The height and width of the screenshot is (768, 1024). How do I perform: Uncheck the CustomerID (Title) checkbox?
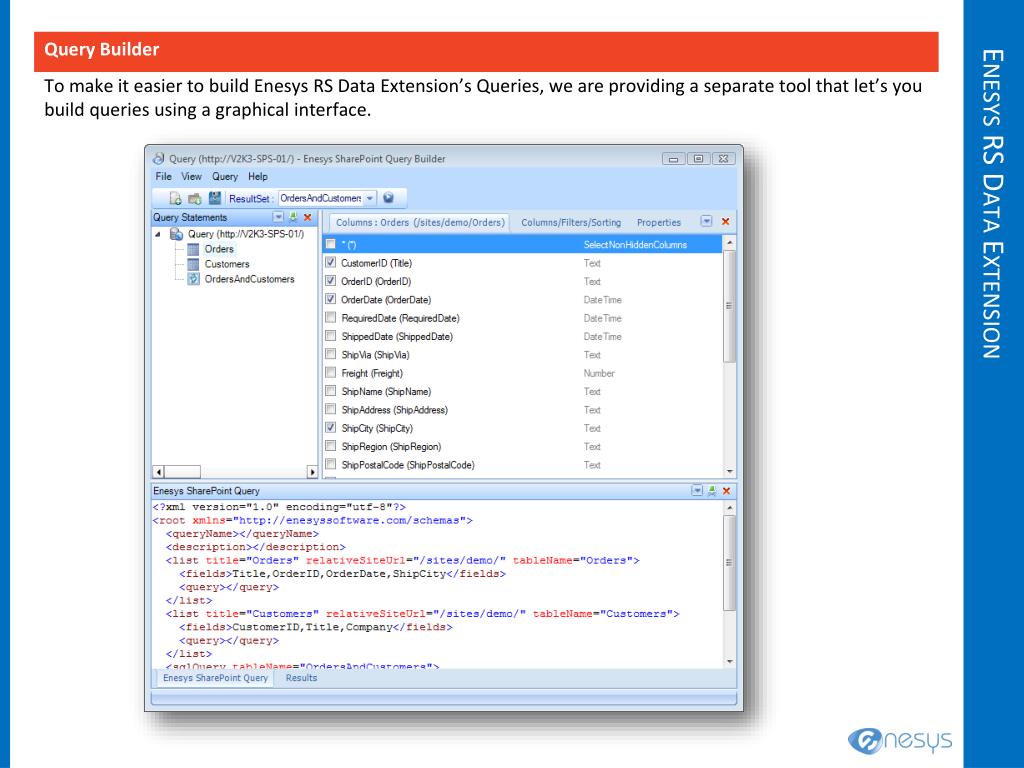click(330, 263)
